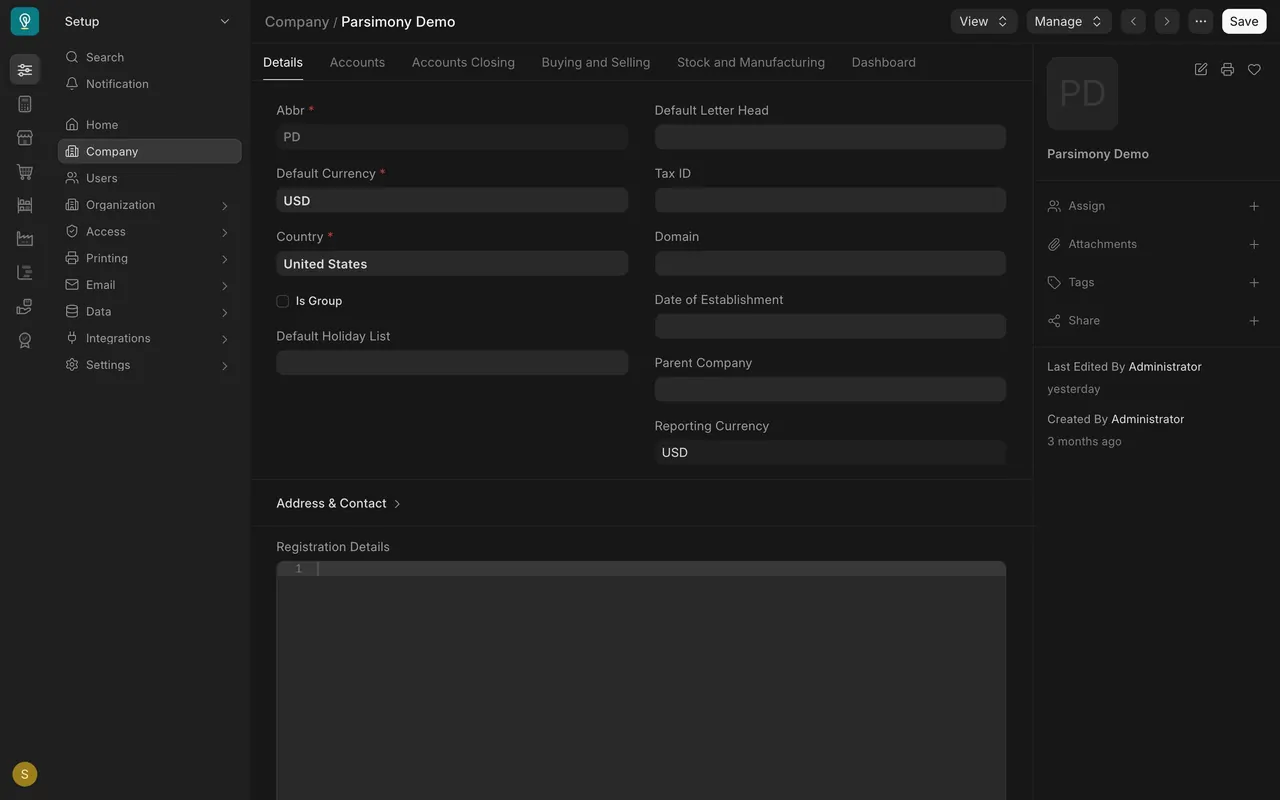Viewport: 1280px width, 800px height.
Task: Go to previous record with left arrow
Action: coord(1133,21)
